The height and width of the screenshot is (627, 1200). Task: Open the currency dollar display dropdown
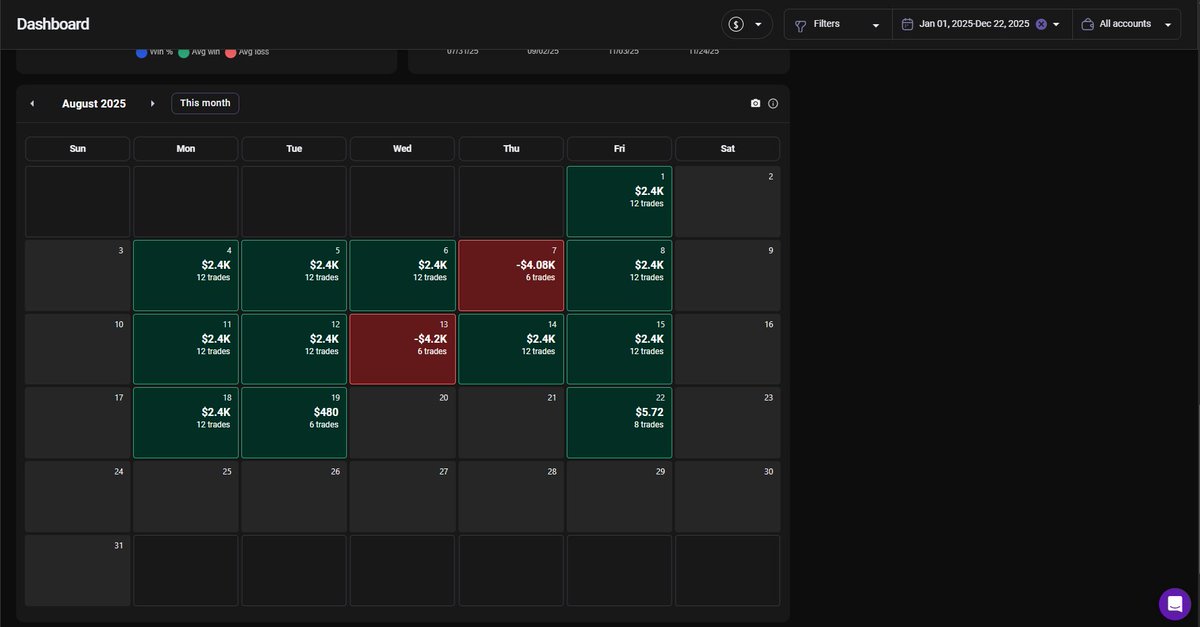746,24
